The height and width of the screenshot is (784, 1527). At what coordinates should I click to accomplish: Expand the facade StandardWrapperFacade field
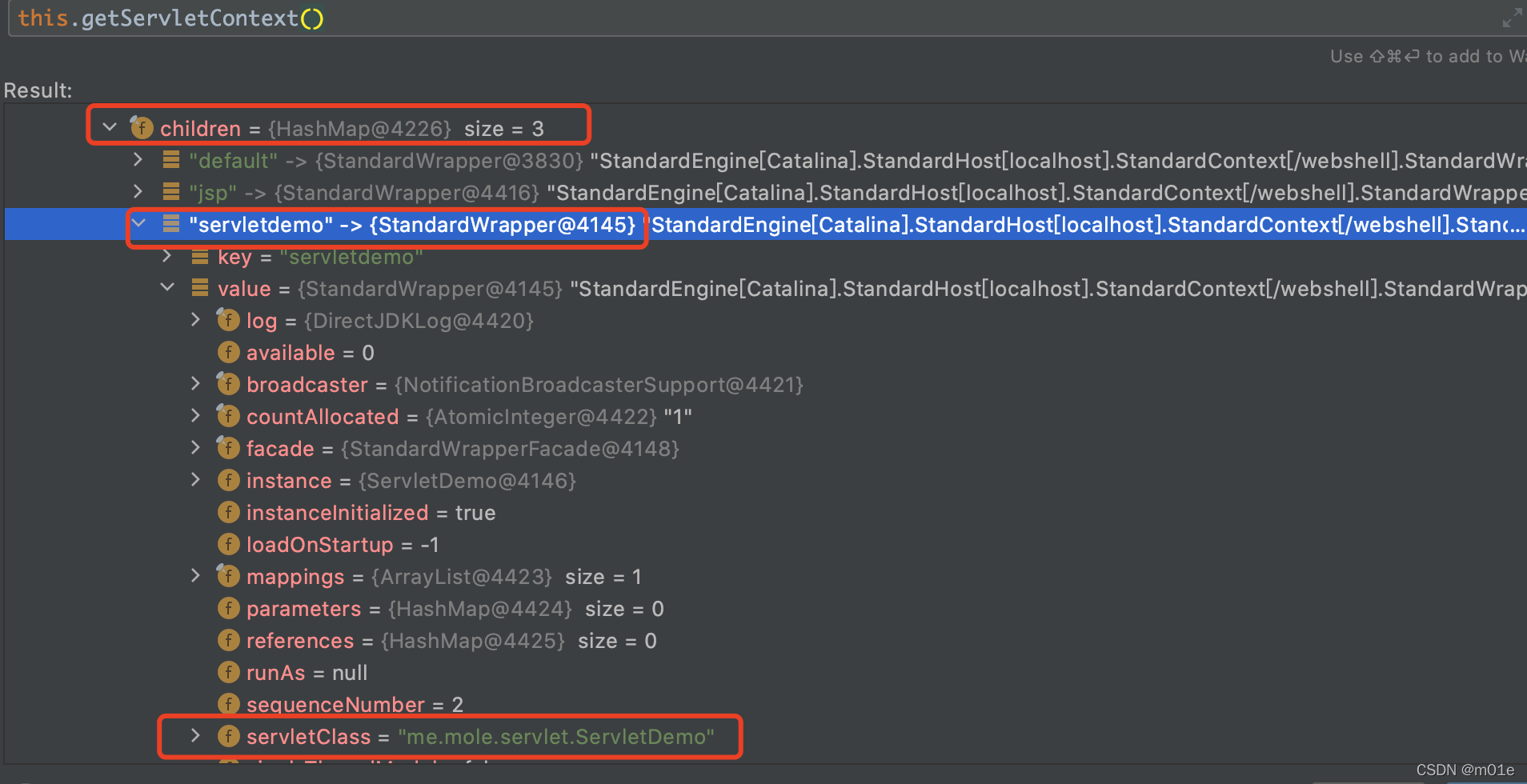pyautogui.click(x=196, y=448)
